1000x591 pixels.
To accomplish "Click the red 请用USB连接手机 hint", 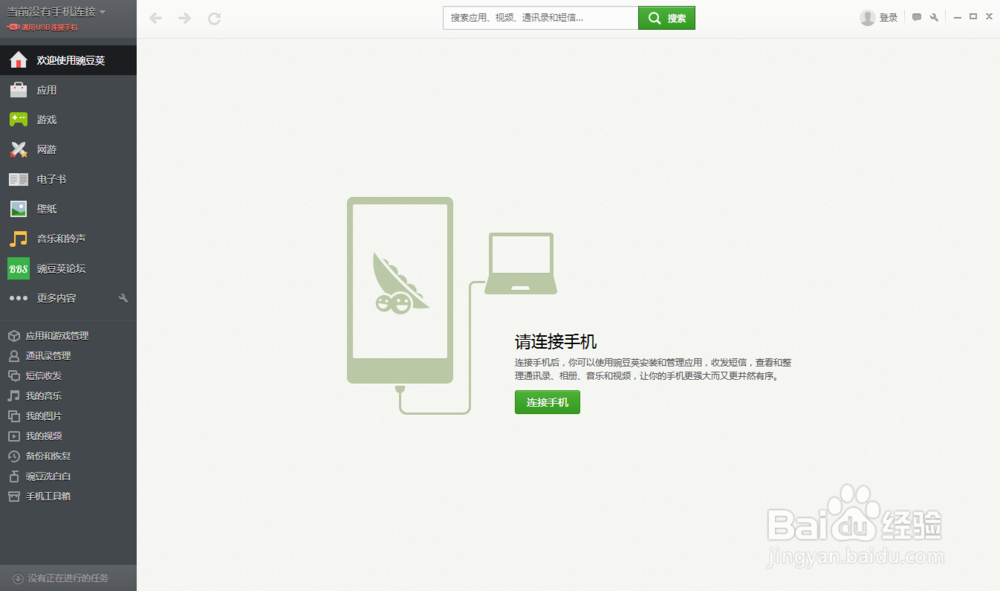I will click(42, 27).
